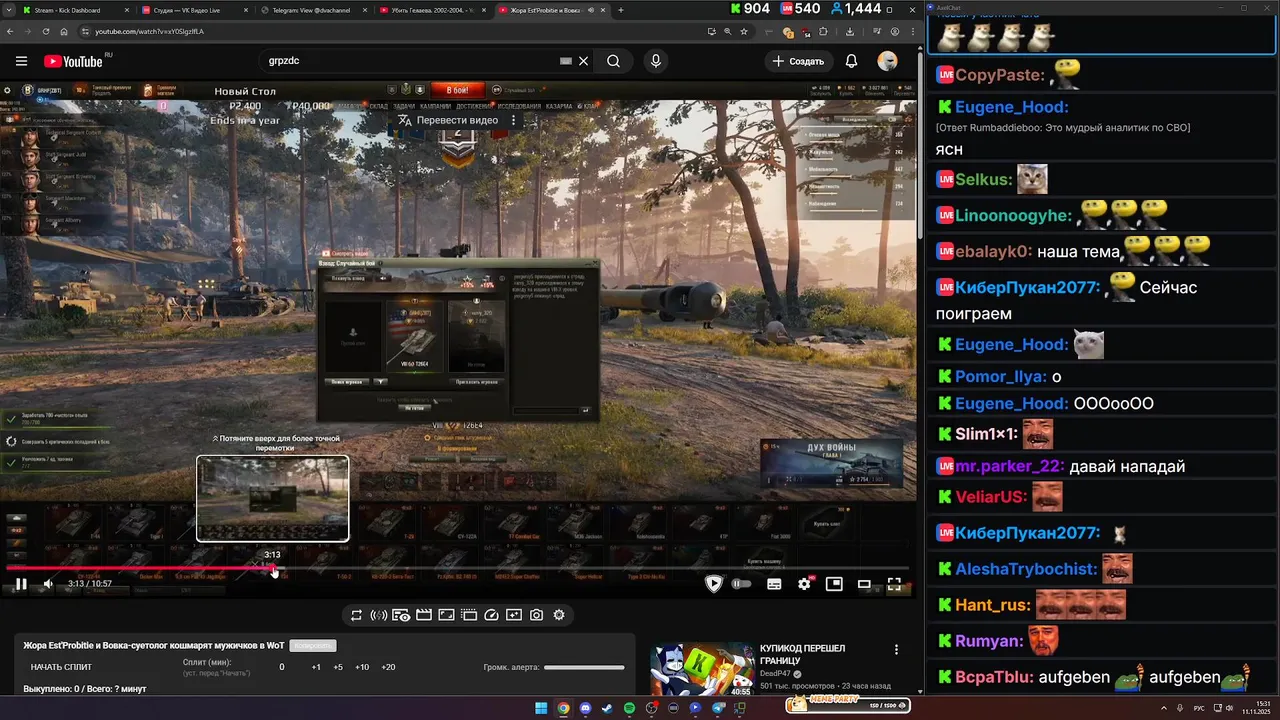Screen dimensions: 1280x720
Task: Click username Hant_rus in chat
Action: [992, 605]
